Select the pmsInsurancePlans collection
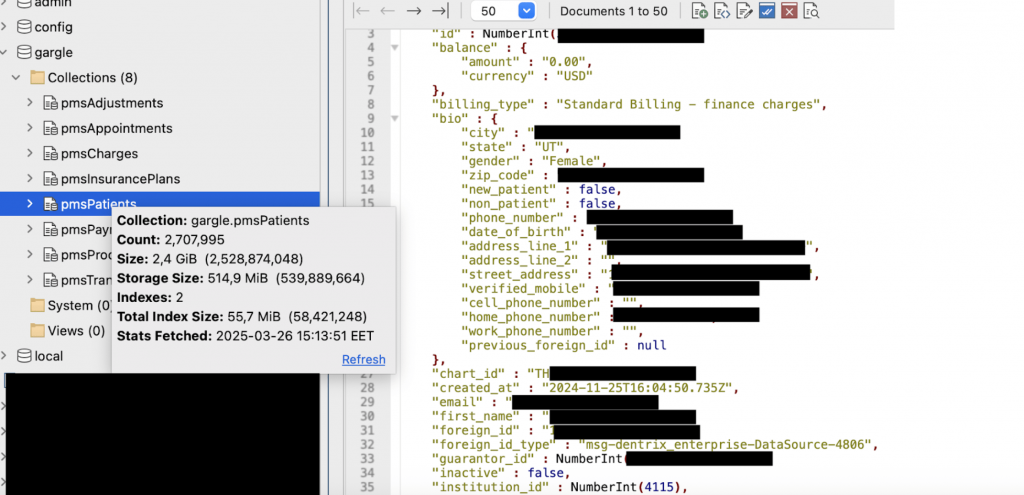Viewport: 1024px width, 495px height. coord(120,179)
